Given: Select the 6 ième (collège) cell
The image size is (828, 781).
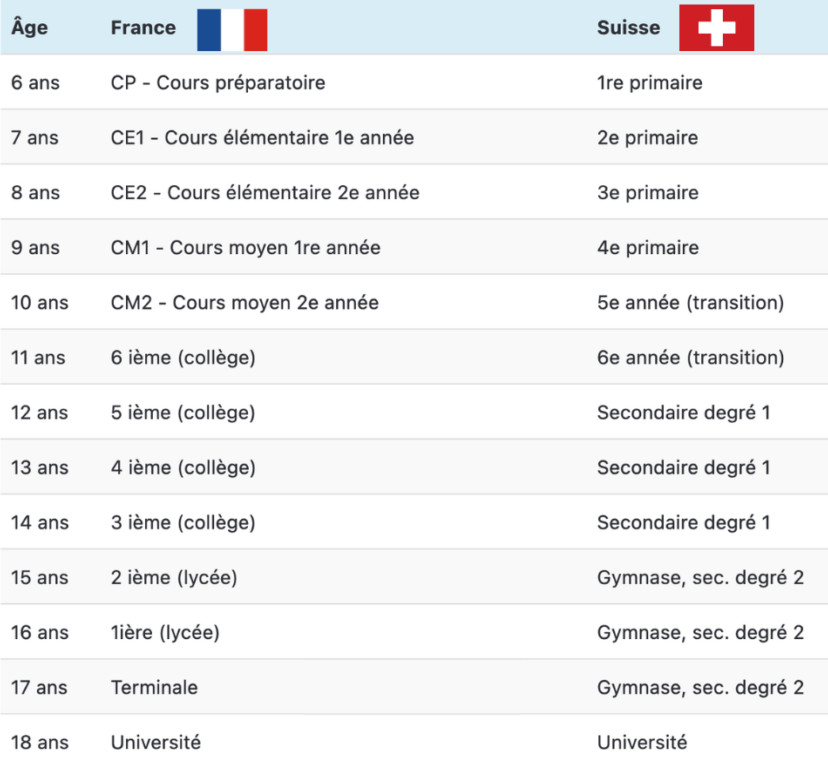Looking at the screenshot, I should pos(183,358).
